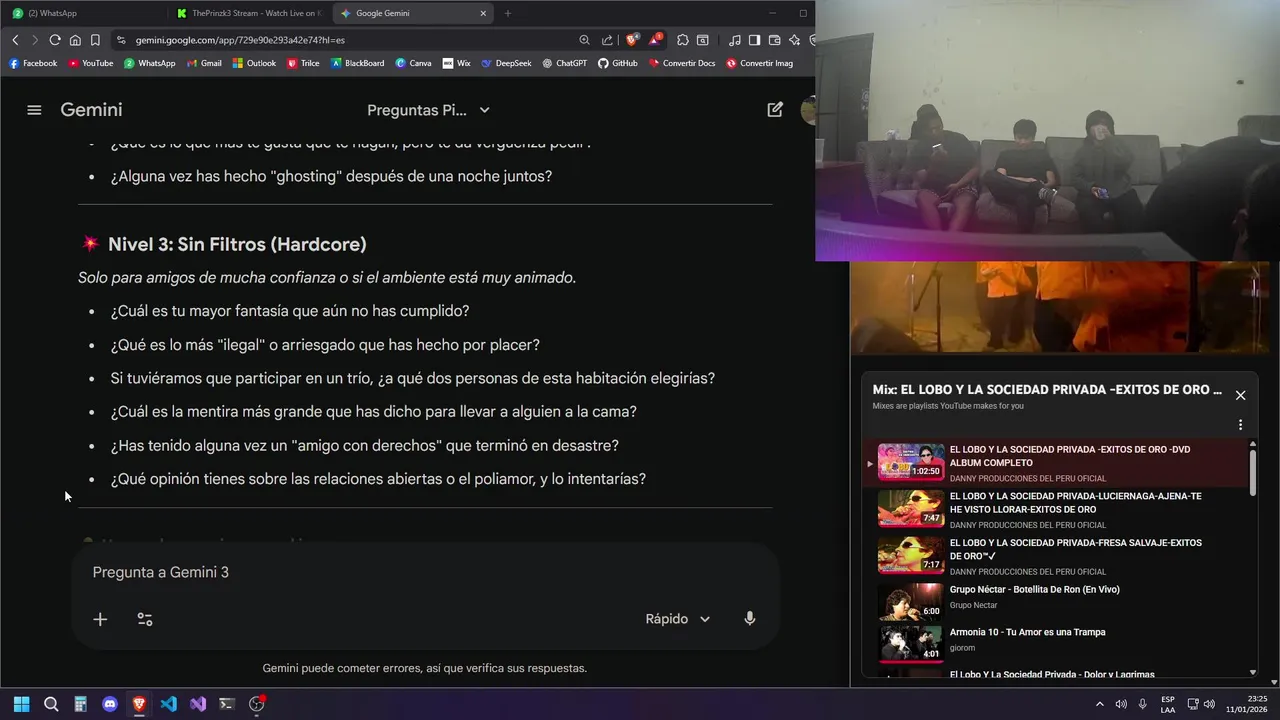Screen dimensions: 1280x720
Task: Open Calculator from the taskbar
Action: click(x=80, y=704)
